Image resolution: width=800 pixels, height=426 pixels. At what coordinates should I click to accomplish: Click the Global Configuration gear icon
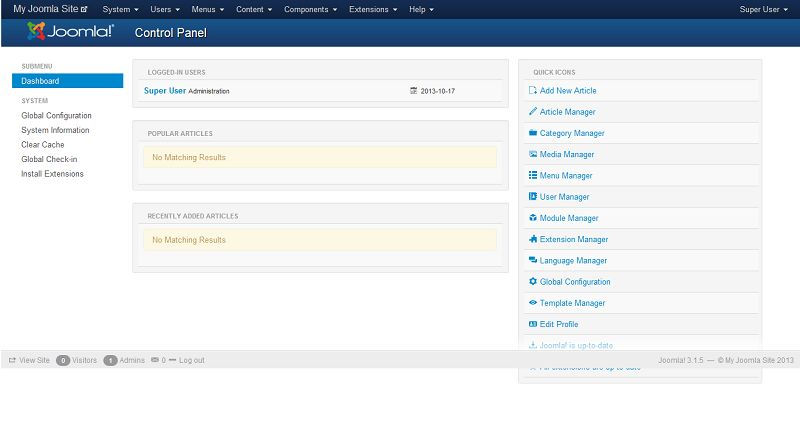click(532, 282)
